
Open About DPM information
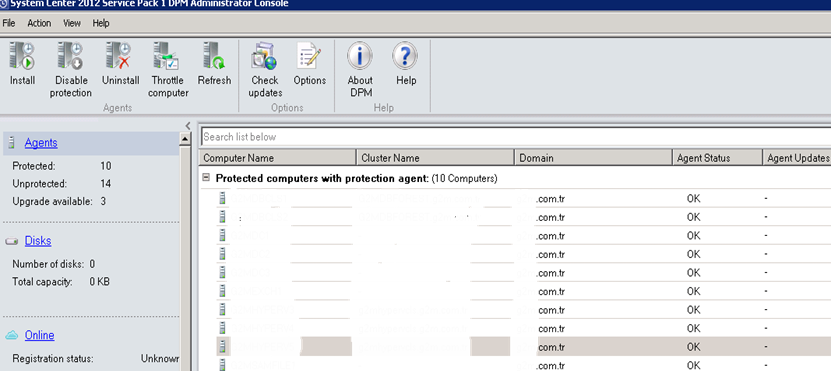(360, 56)
